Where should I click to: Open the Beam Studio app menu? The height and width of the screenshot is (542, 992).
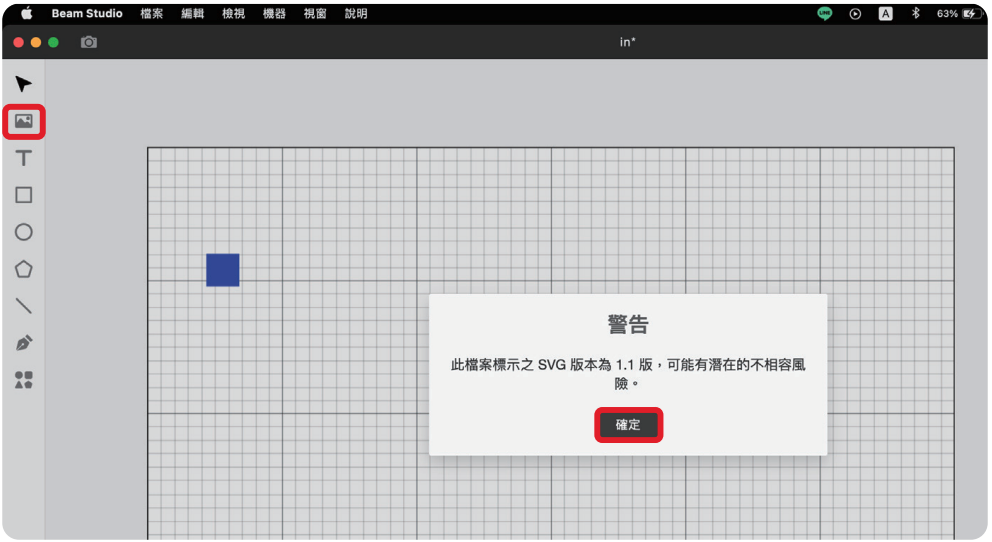[x=87, y=13]
